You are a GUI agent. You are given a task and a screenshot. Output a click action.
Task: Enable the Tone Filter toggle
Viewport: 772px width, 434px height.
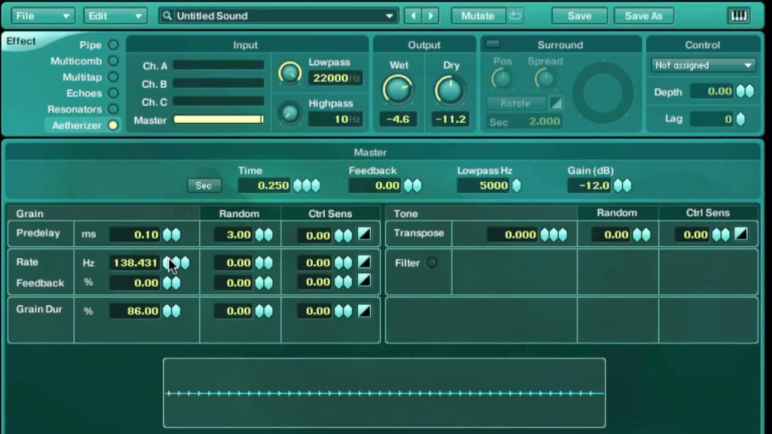(432, 263)
